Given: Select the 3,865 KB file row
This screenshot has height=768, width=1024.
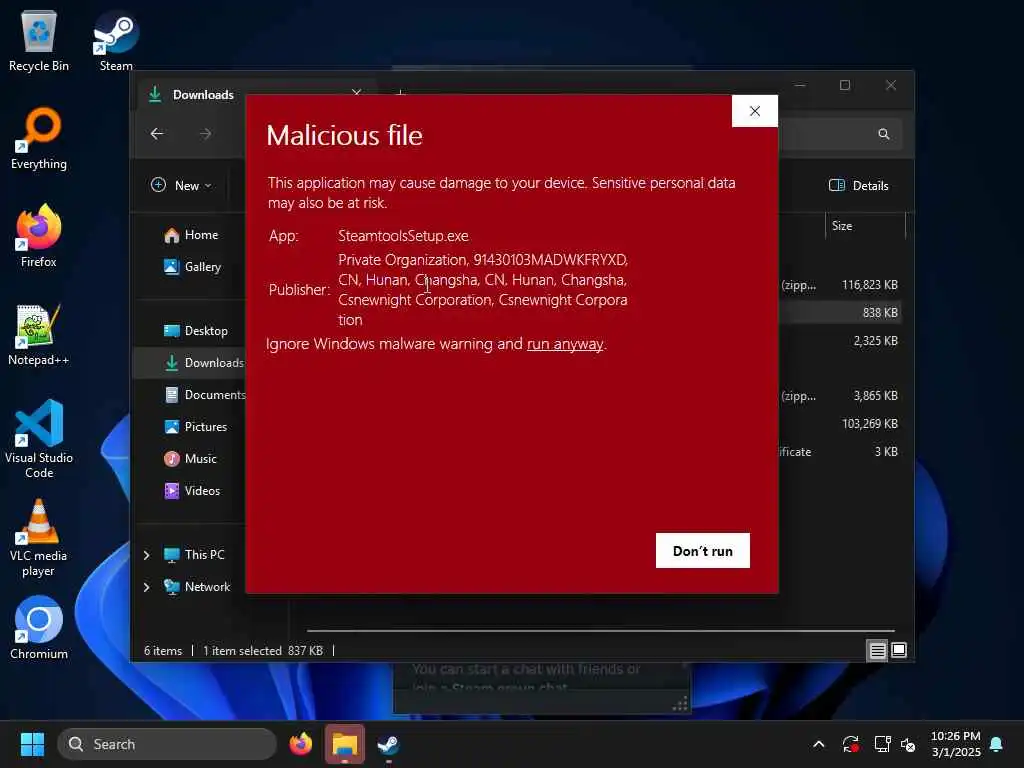Looking at the screenshot, I should click(842, 396).
